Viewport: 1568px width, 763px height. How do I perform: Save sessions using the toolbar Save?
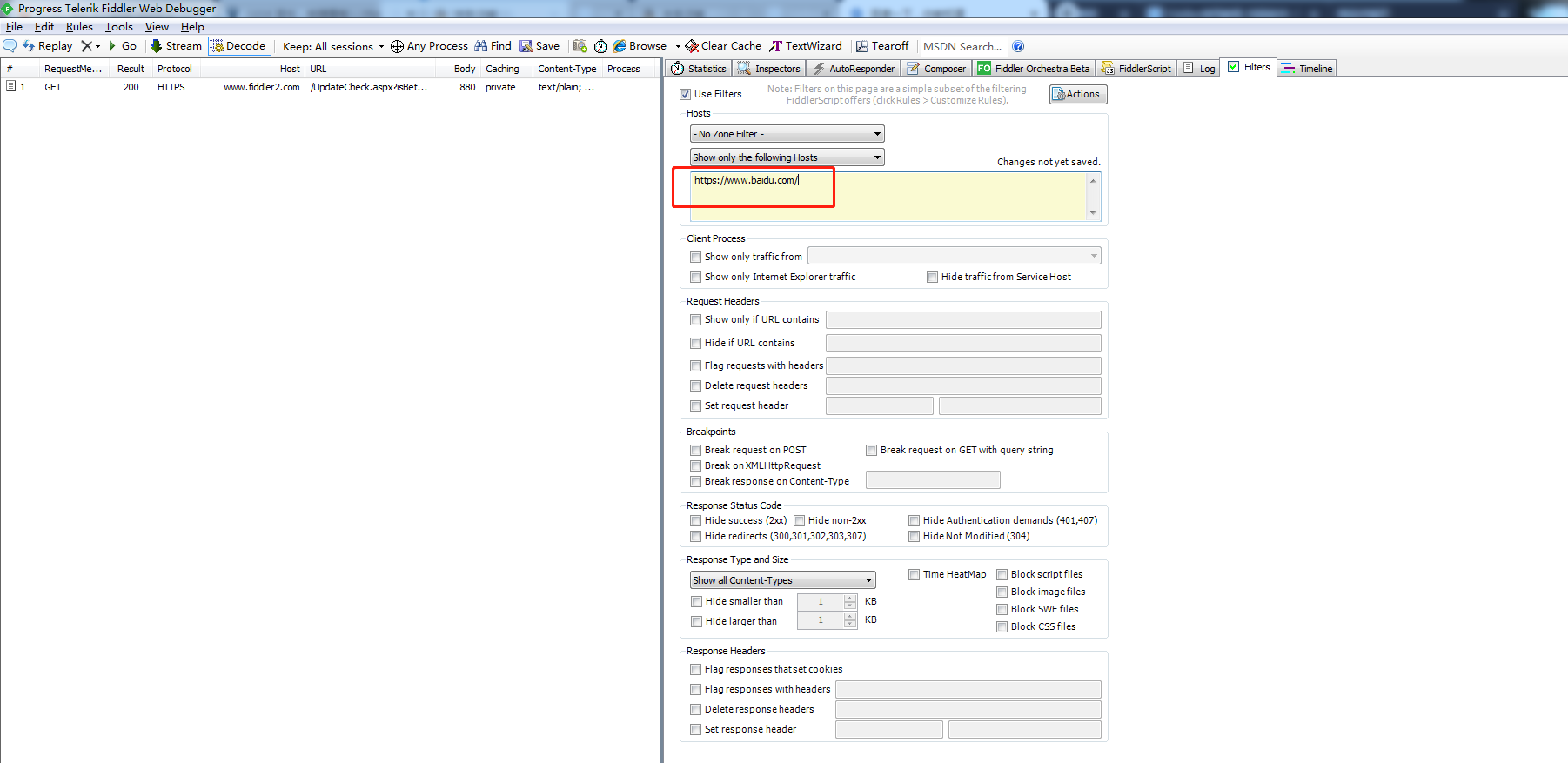539,46
